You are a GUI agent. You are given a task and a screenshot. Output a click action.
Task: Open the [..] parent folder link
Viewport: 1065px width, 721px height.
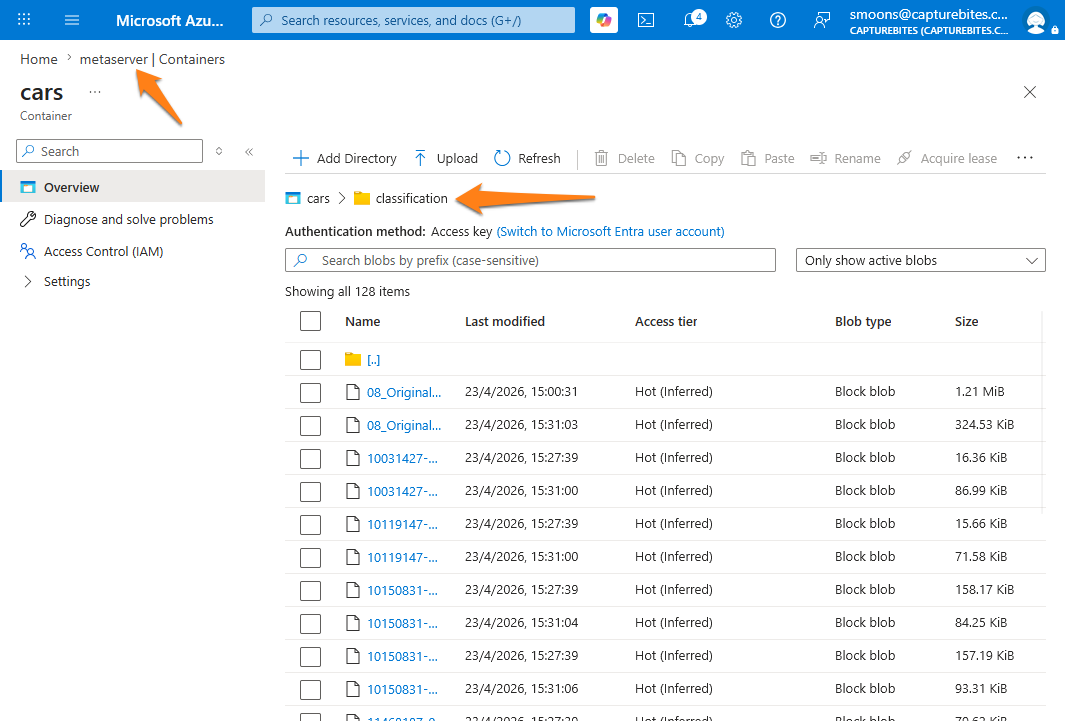[x=374, y=360]
